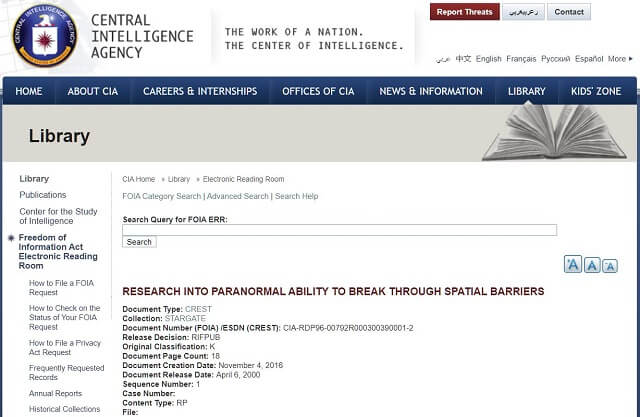Image resolution: width=640 pixels, height=417 pixels.
Task: Open Center for the Study of Intelligence
Action: click(x=58, y=216)
